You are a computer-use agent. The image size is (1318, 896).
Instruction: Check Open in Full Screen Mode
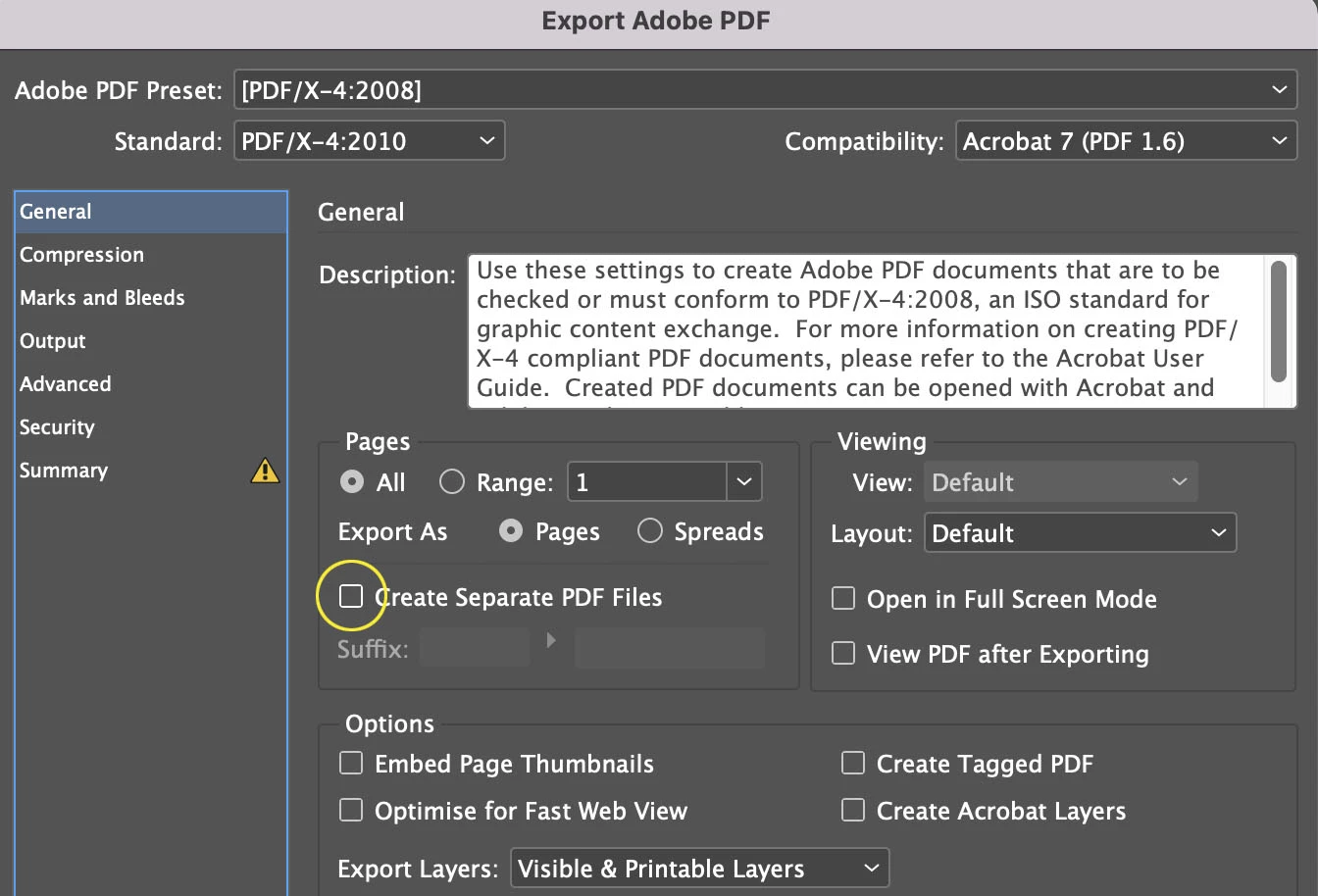tap(843, 598)
